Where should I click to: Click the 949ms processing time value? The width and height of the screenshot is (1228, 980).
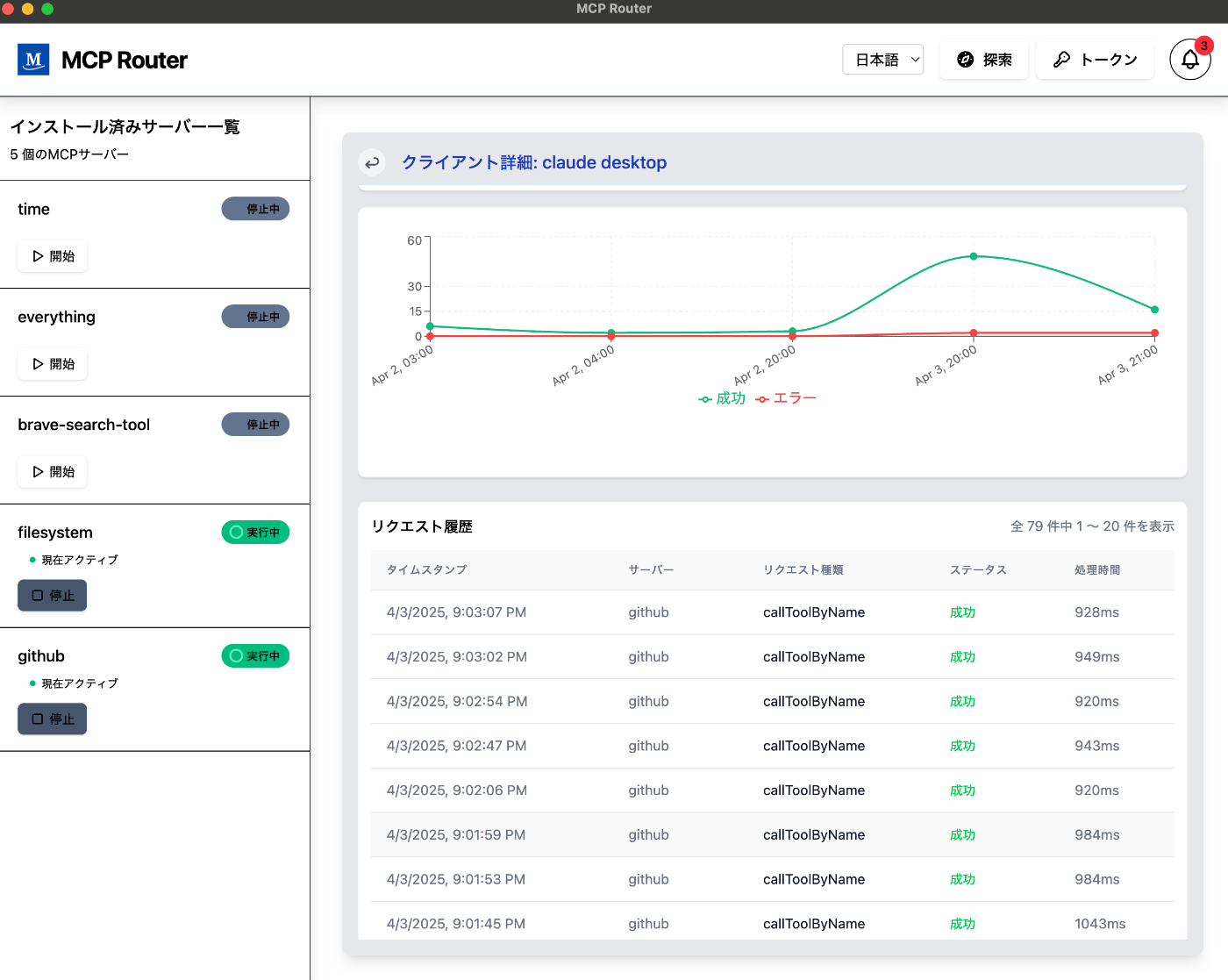click(x=1096, y=657)
